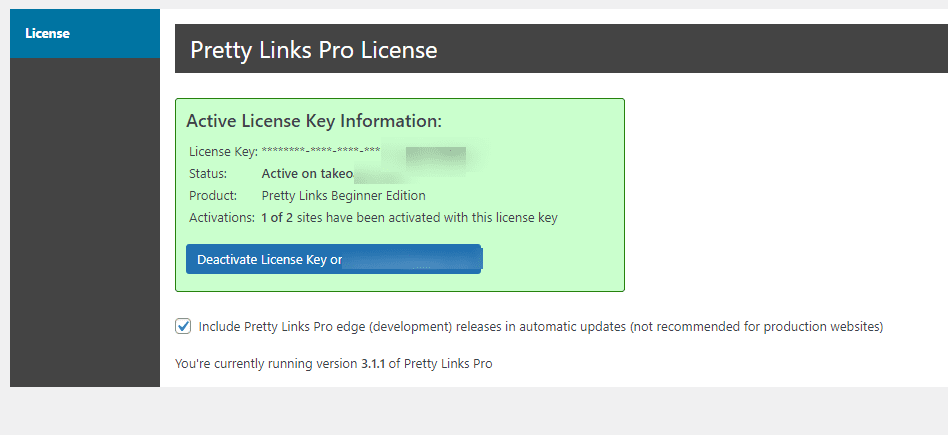Click the 'Active on takeo' status value
This screenshot has width=948, height=435.
(307, 174)
